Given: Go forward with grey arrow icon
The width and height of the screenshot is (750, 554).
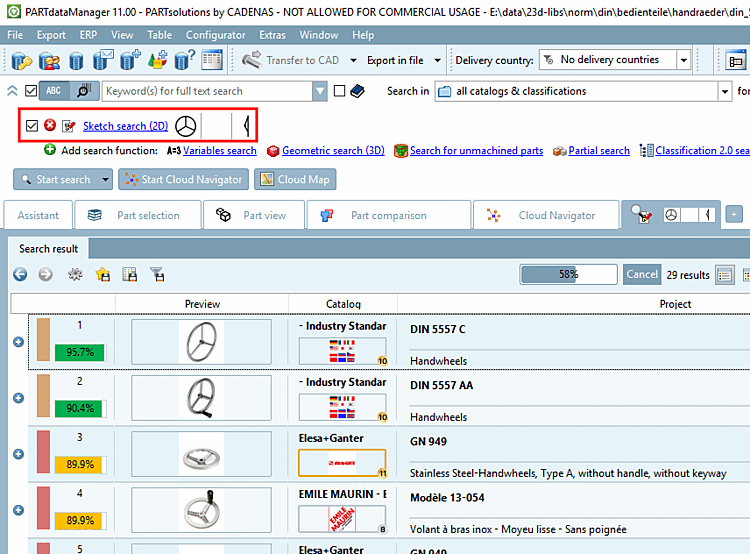Looking at the screenshot, I should pyautogui.click(x=45, y=275).
